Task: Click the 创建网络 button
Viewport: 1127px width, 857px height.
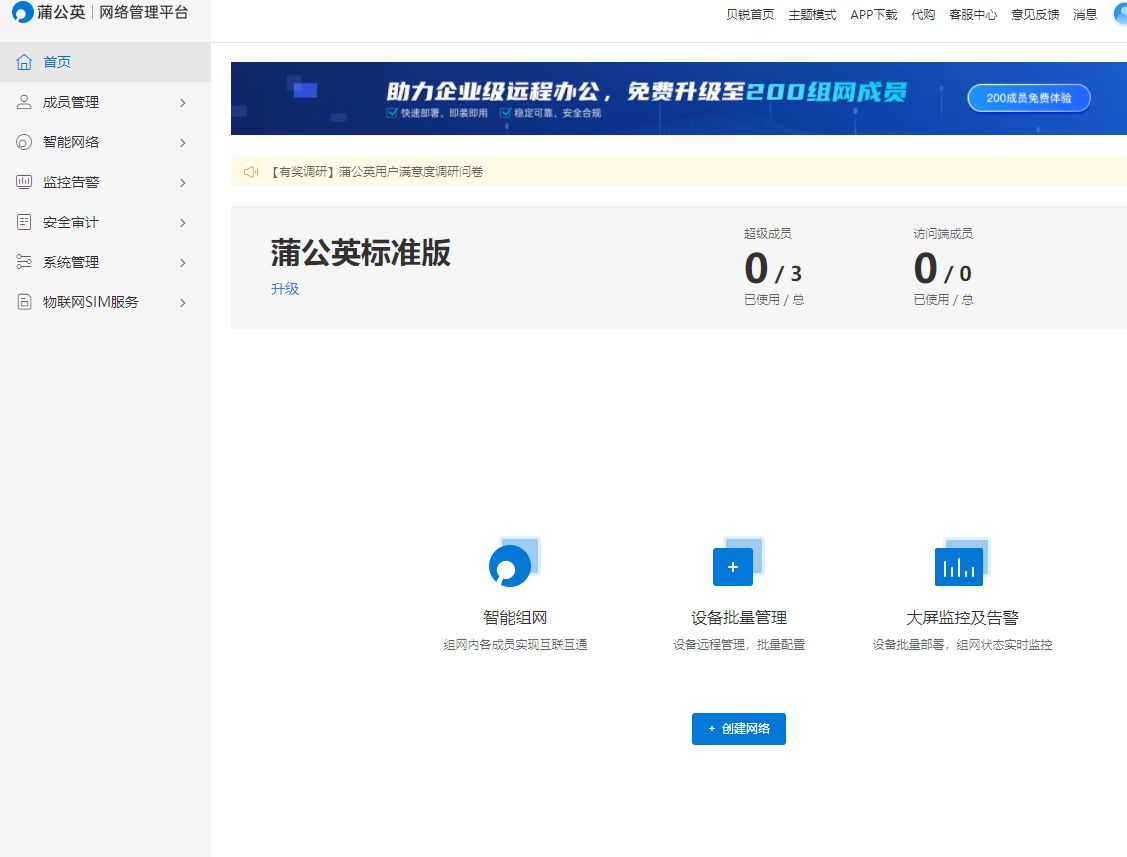Action: 738,729
